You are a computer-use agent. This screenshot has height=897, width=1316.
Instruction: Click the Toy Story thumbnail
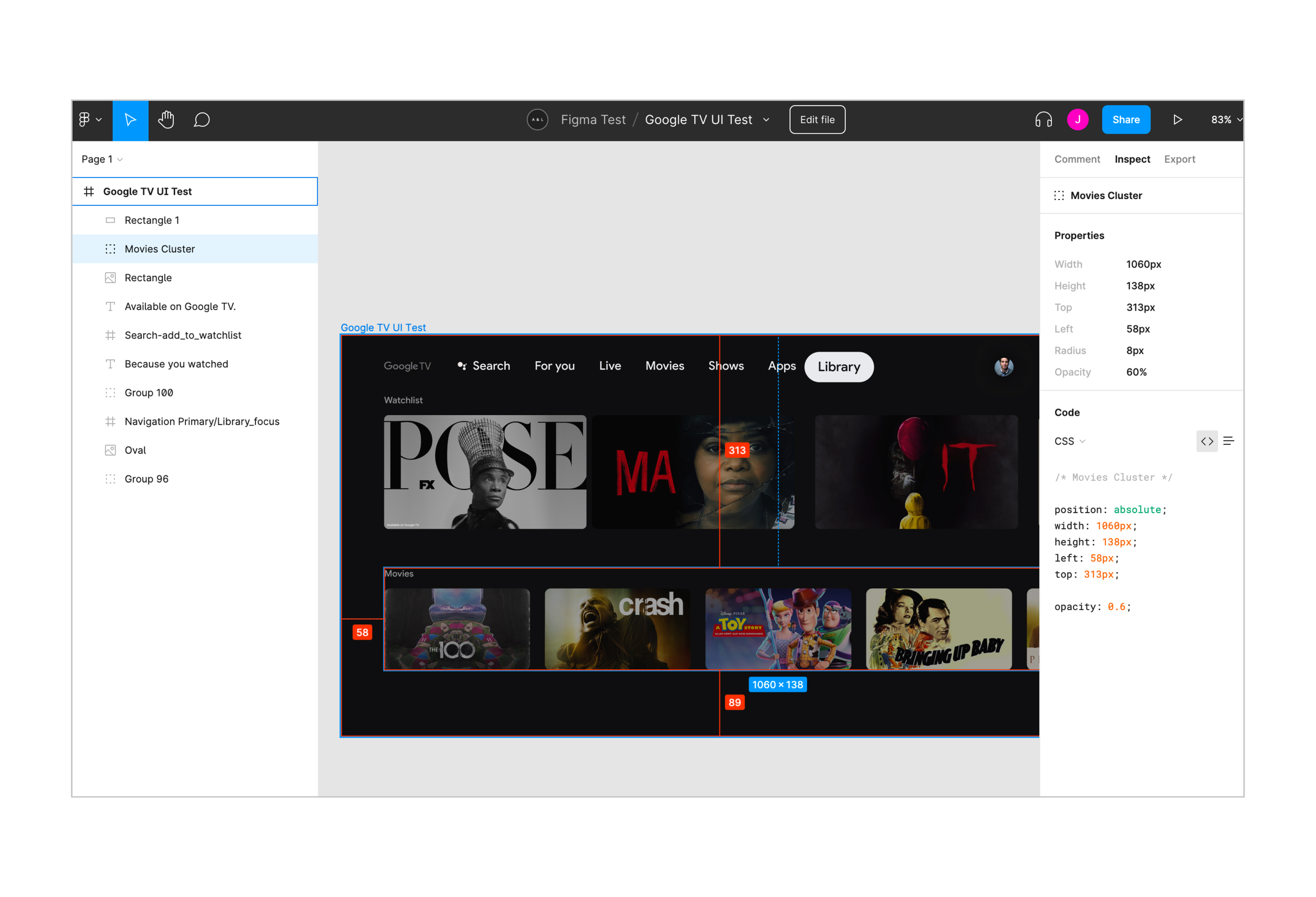point(778,629)
